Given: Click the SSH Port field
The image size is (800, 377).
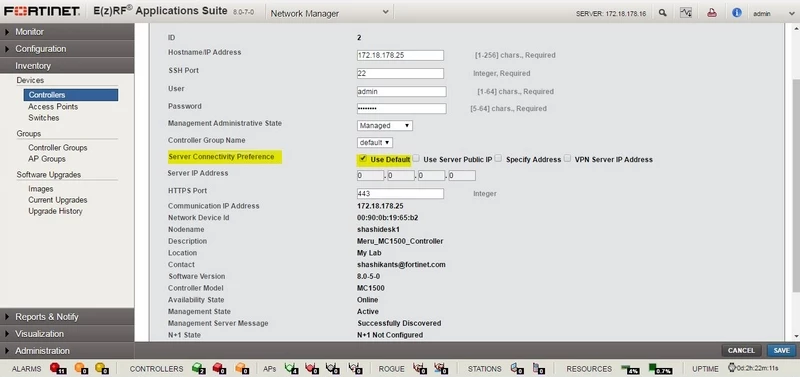Looking at the screenshot, I should pos(400,73).
